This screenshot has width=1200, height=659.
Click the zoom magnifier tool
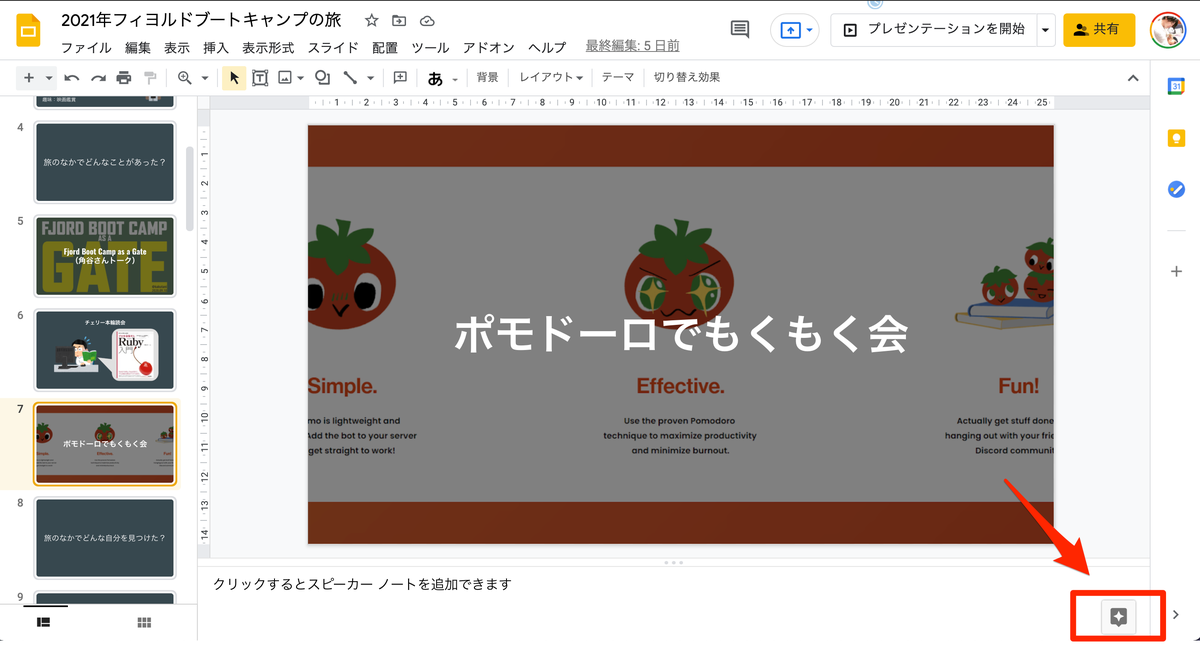pyautogui.click(x=185, y=78)
